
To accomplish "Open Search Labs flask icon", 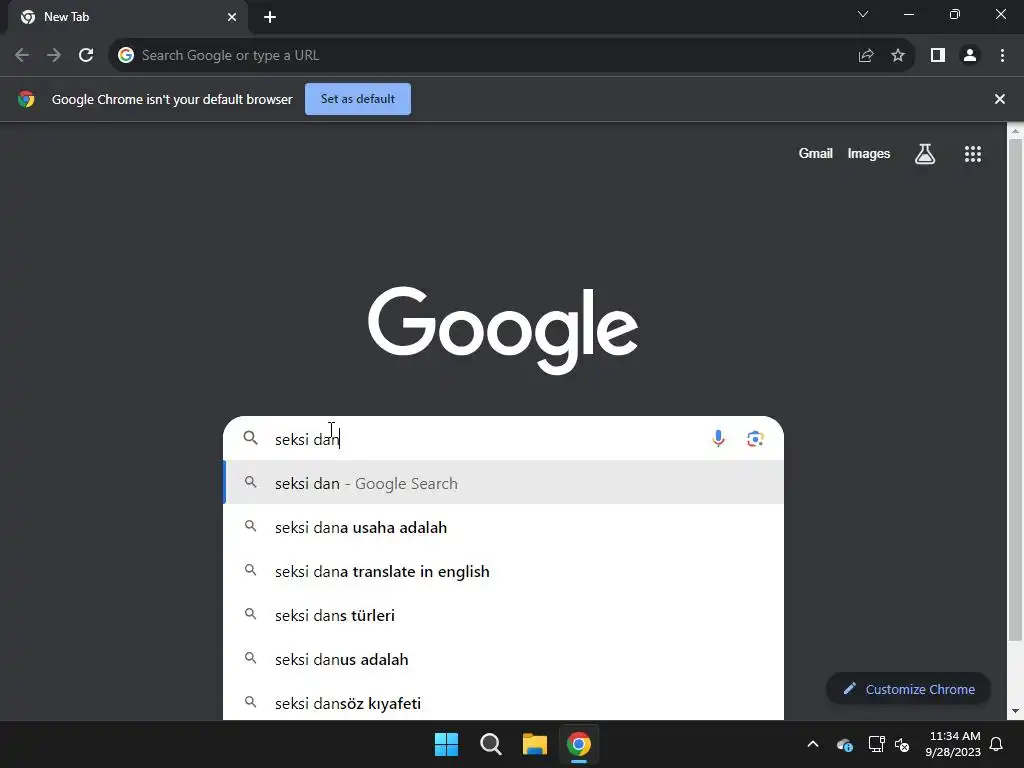I will (x=925, y=154).
